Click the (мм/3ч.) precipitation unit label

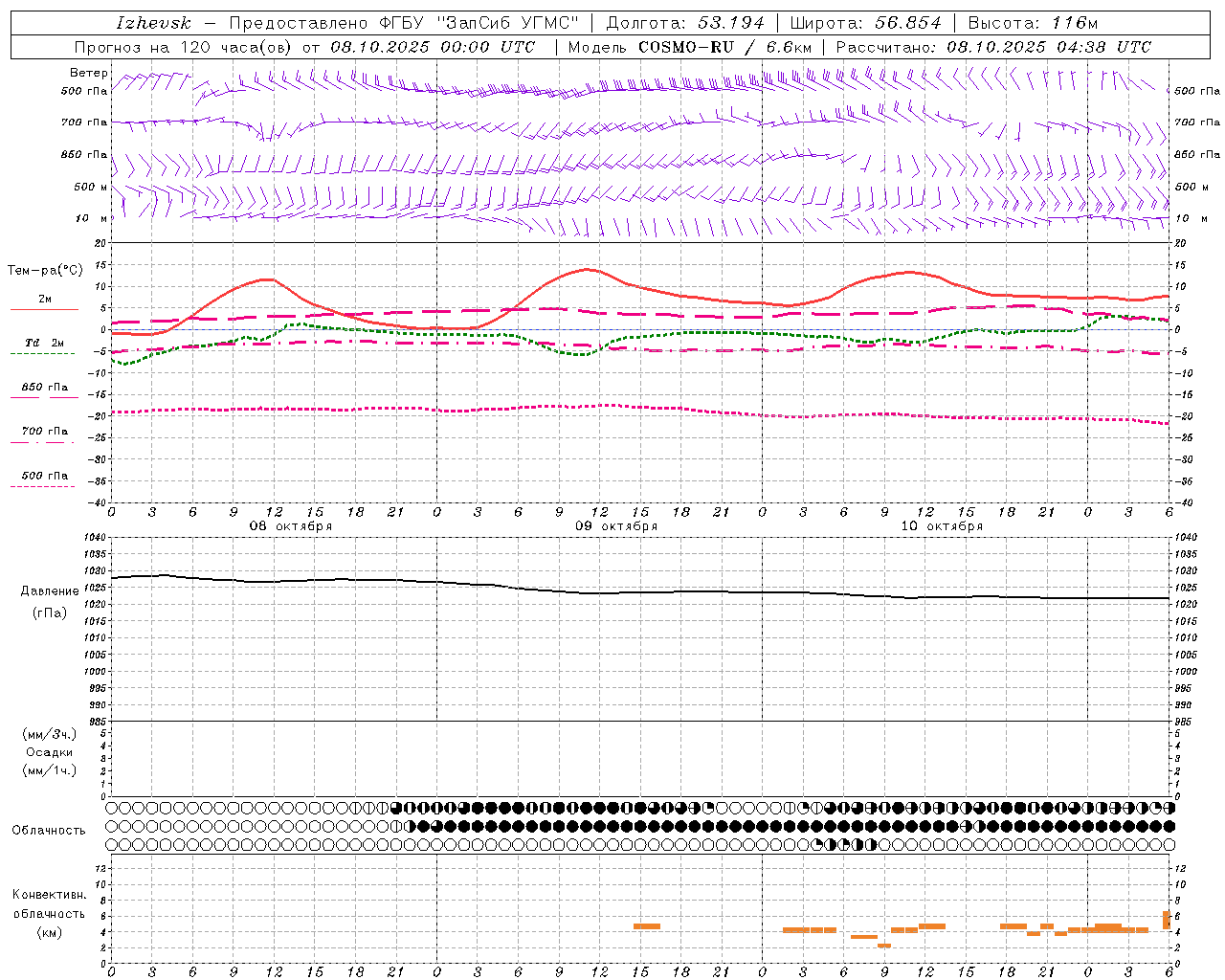(x=49, y=734)
